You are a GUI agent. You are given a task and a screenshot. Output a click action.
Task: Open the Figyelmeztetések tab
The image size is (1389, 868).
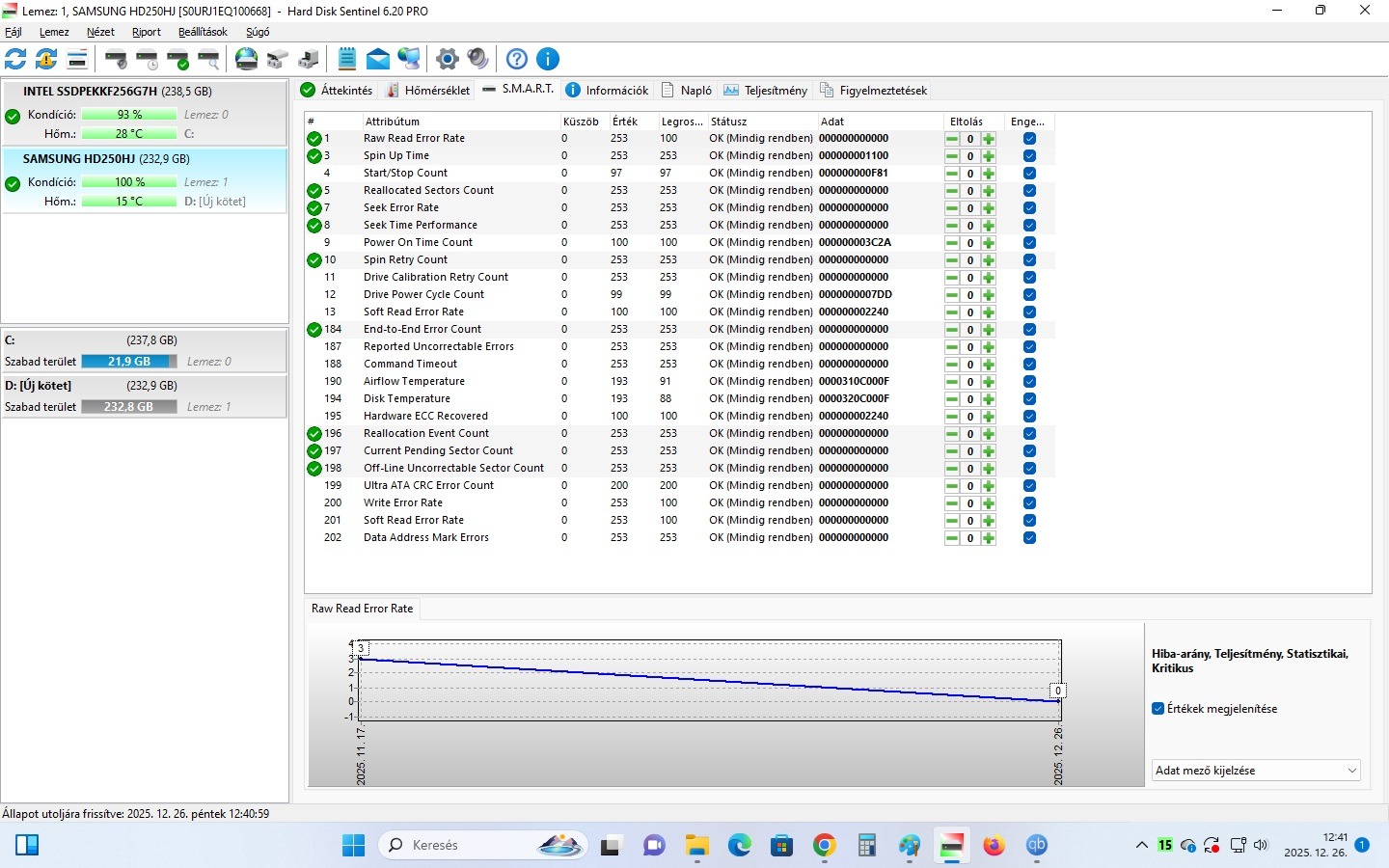873,91
